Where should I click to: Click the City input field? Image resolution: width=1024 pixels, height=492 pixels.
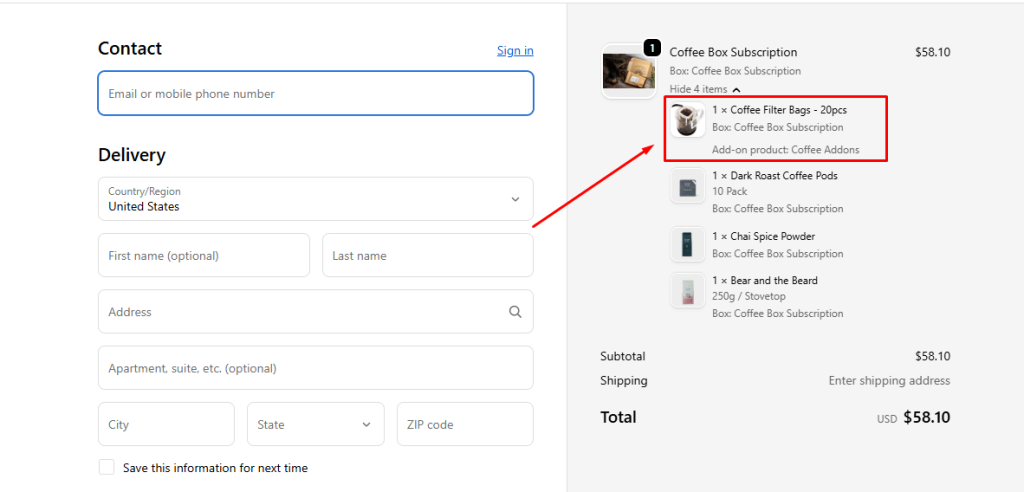point(166,424)
